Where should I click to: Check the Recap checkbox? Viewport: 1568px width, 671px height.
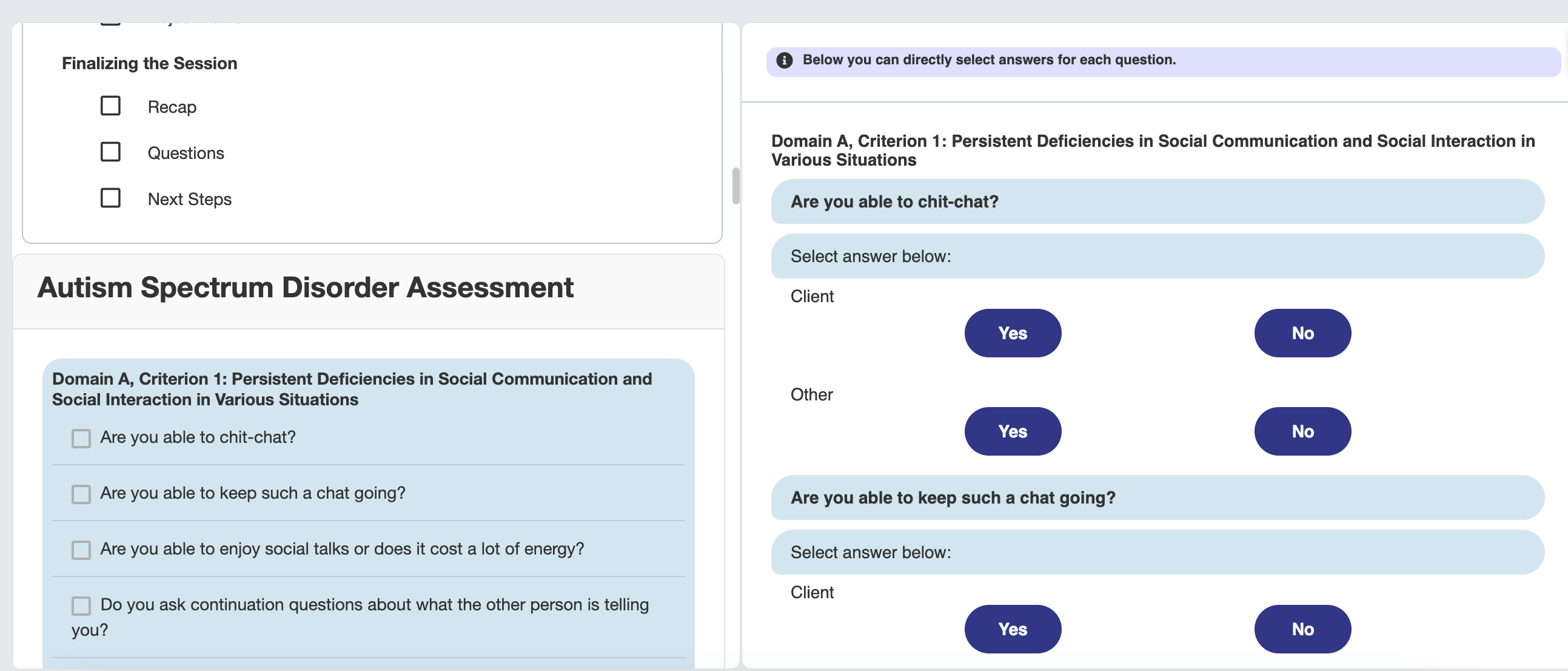110,106
